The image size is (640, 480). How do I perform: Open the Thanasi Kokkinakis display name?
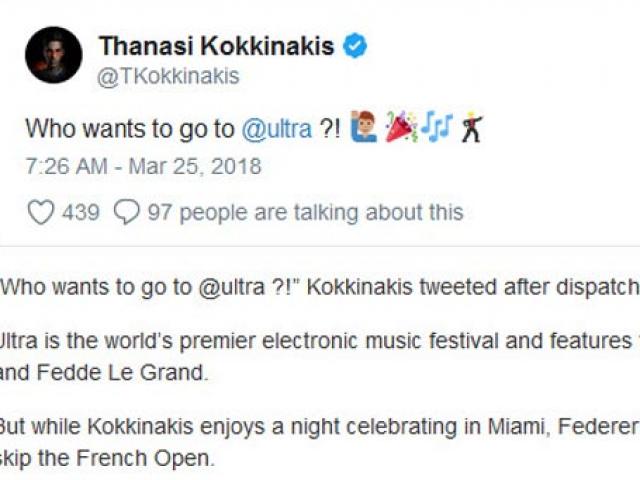tap(215, 45)
